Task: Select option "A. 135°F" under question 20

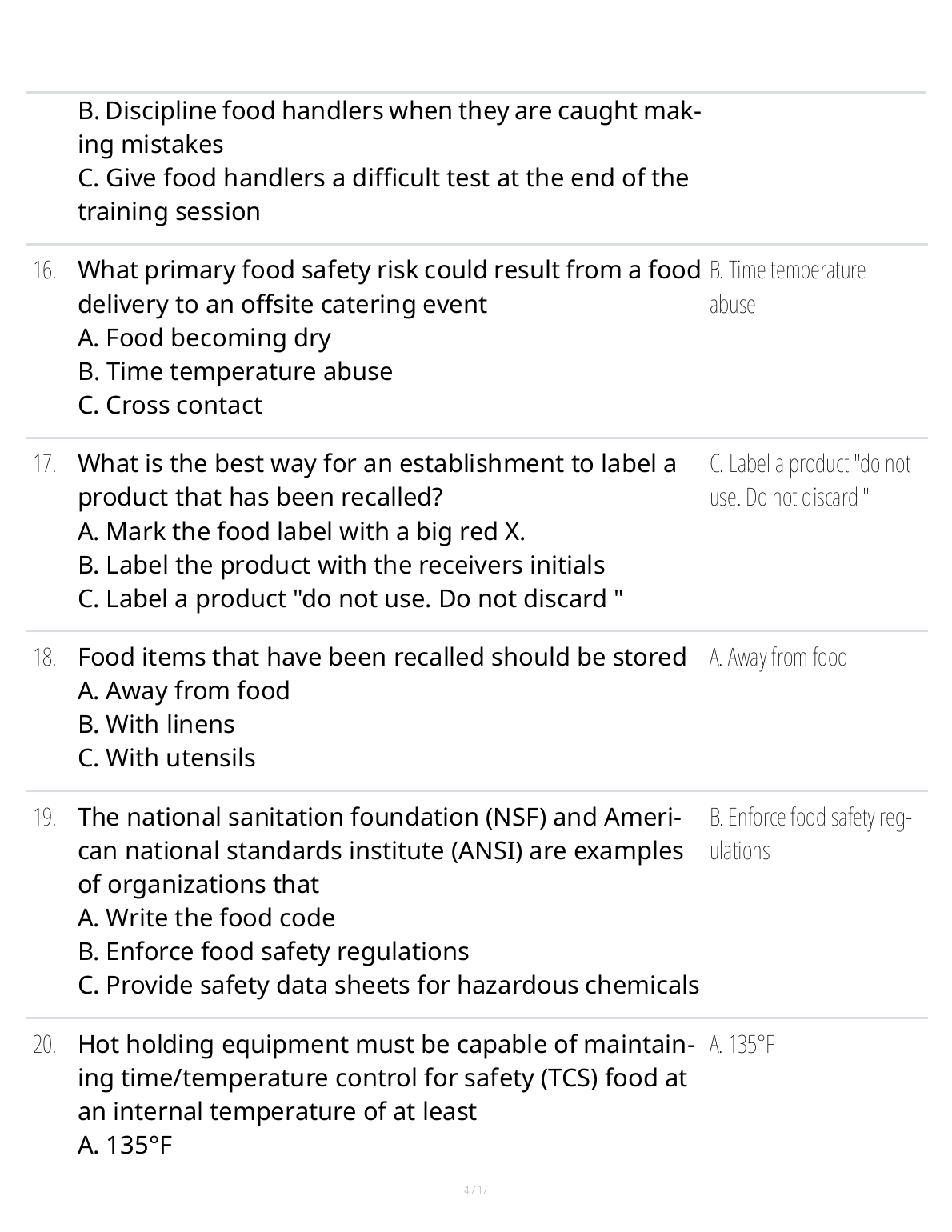Action: [x=126, y=1146]
